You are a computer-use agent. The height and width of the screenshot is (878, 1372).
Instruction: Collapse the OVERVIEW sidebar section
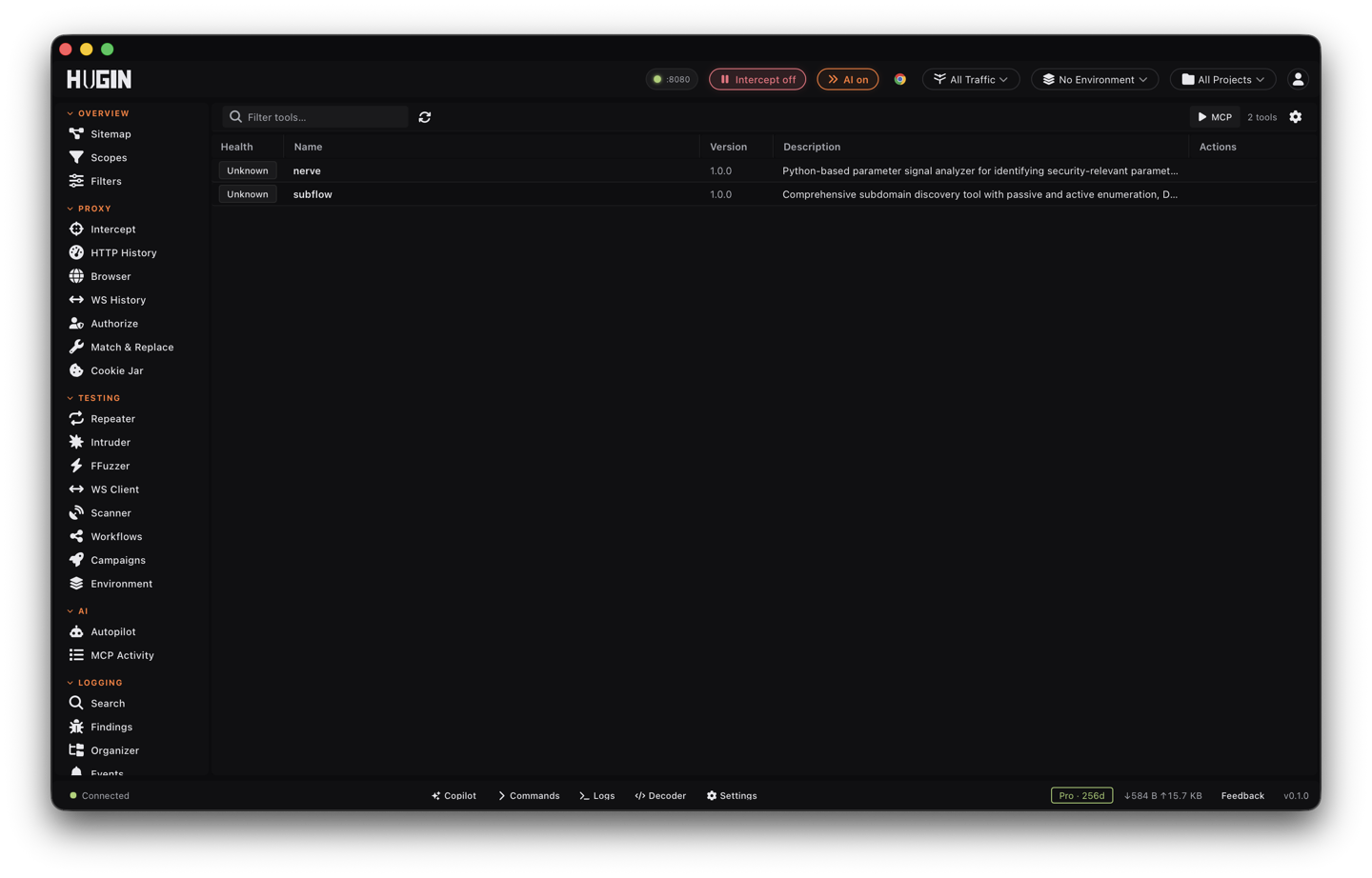98,113
